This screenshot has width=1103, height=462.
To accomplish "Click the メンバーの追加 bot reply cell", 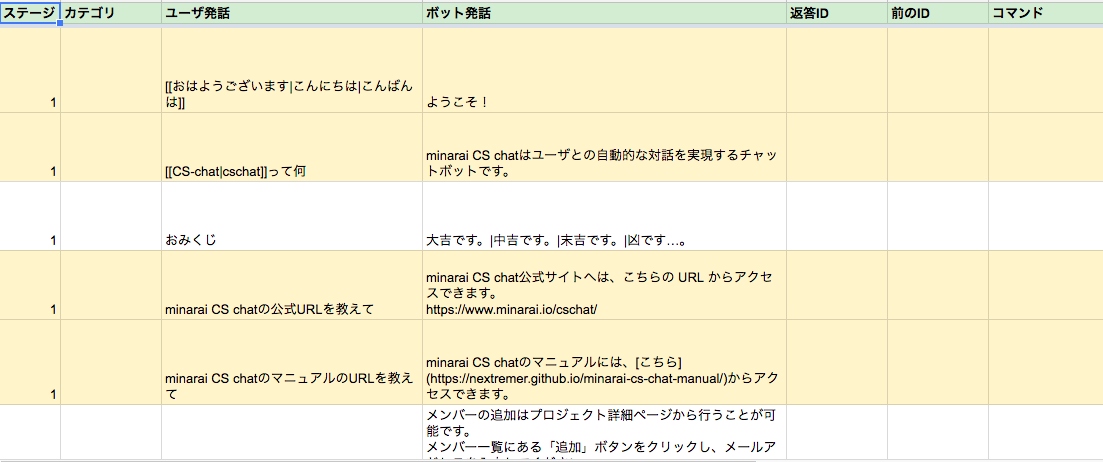I will tap(604, 432).
